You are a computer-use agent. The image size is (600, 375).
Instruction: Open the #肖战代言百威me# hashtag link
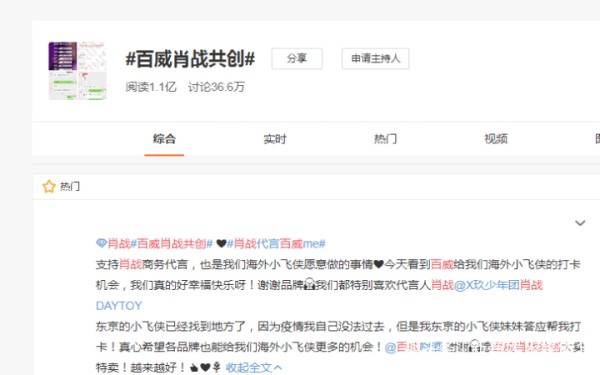tap(276, 244)
